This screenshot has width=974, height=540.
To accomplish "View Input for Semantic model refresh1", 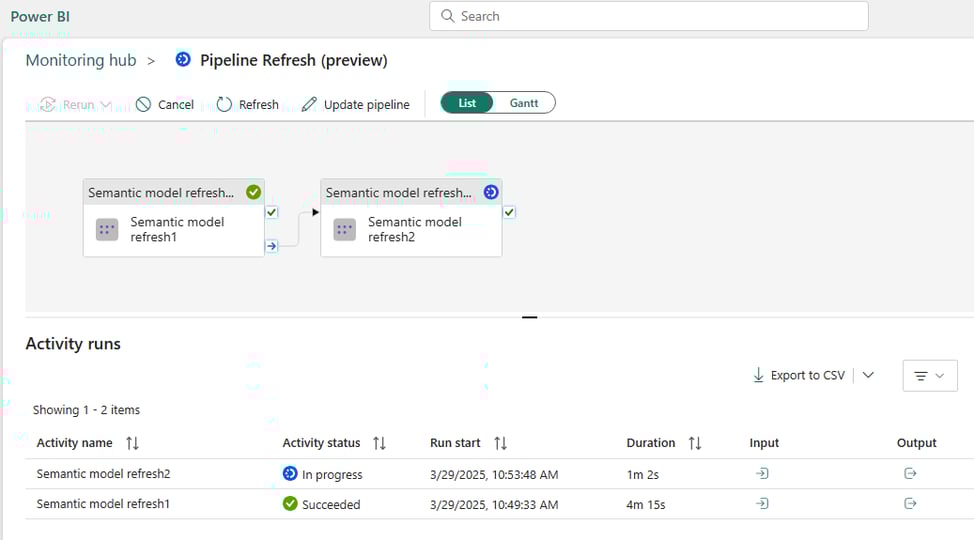I will coord(762,503).
